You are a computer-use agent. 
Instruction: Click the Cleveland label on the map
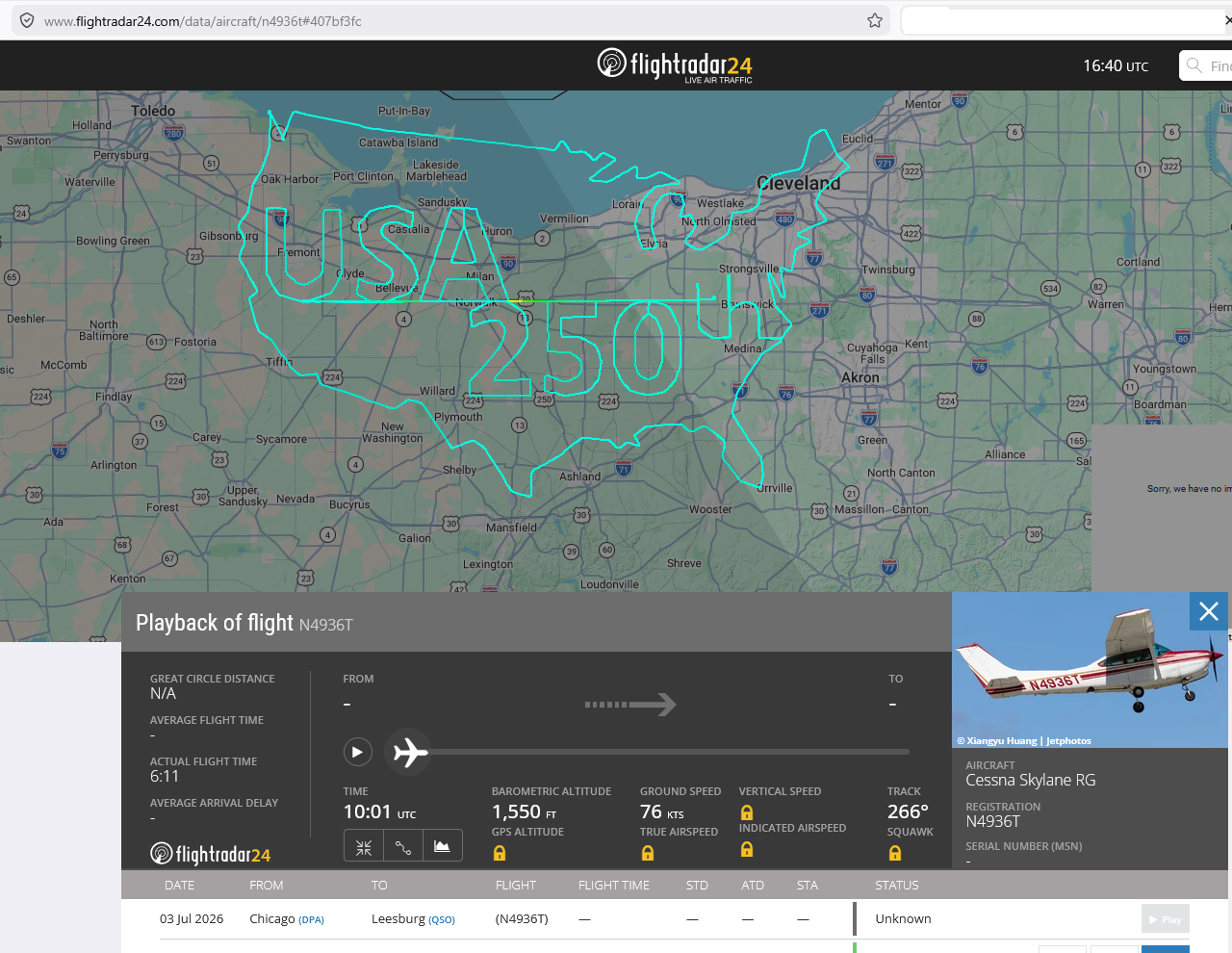(x=798, y=183)
